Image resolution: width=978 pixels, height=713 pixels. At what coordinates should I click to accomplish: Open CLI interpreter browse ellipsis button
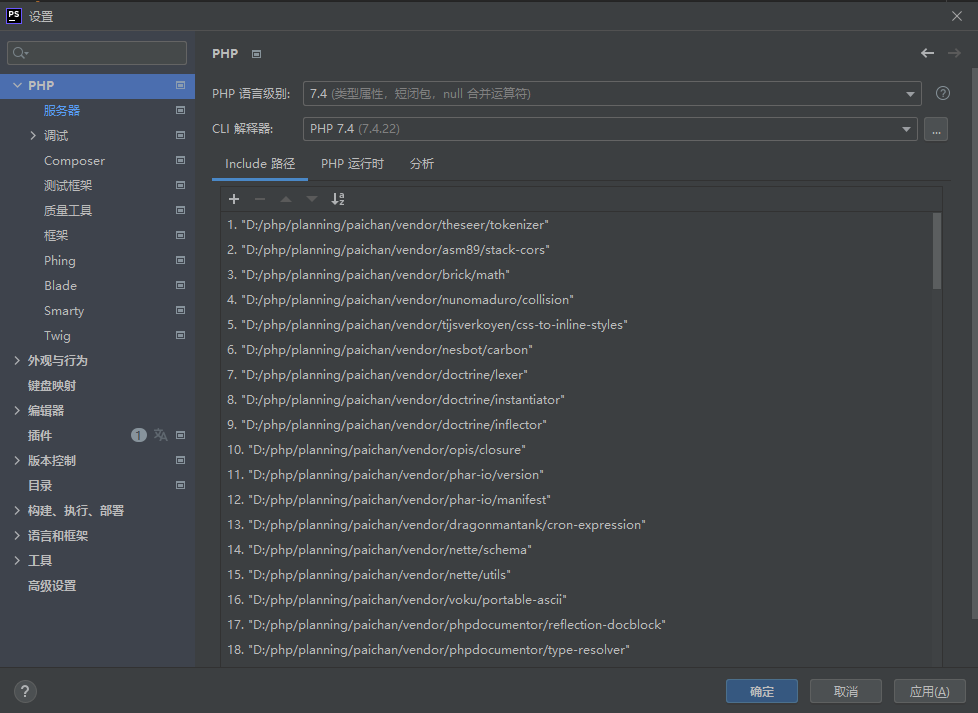click(x=936, y=129)
